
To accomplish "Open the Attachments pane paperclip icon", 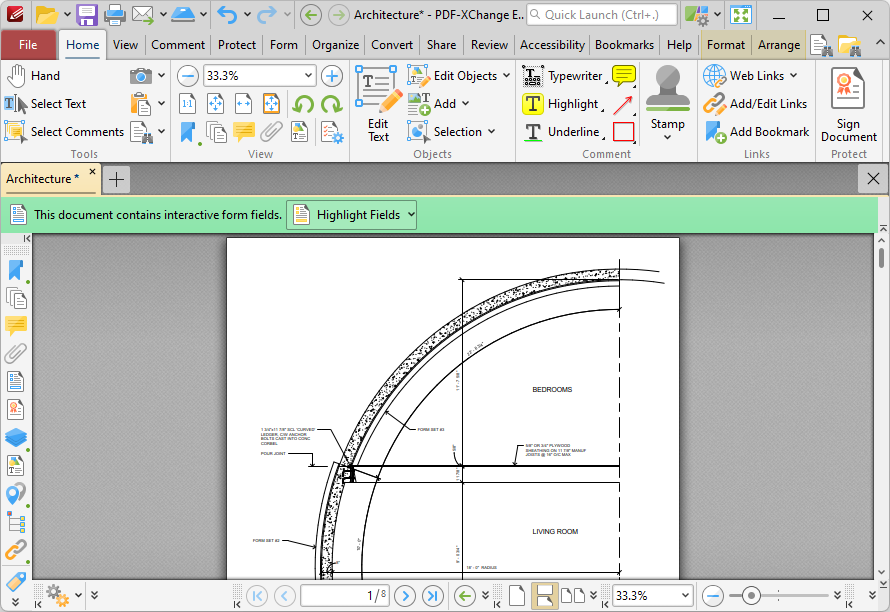I will tap(16, 354).
